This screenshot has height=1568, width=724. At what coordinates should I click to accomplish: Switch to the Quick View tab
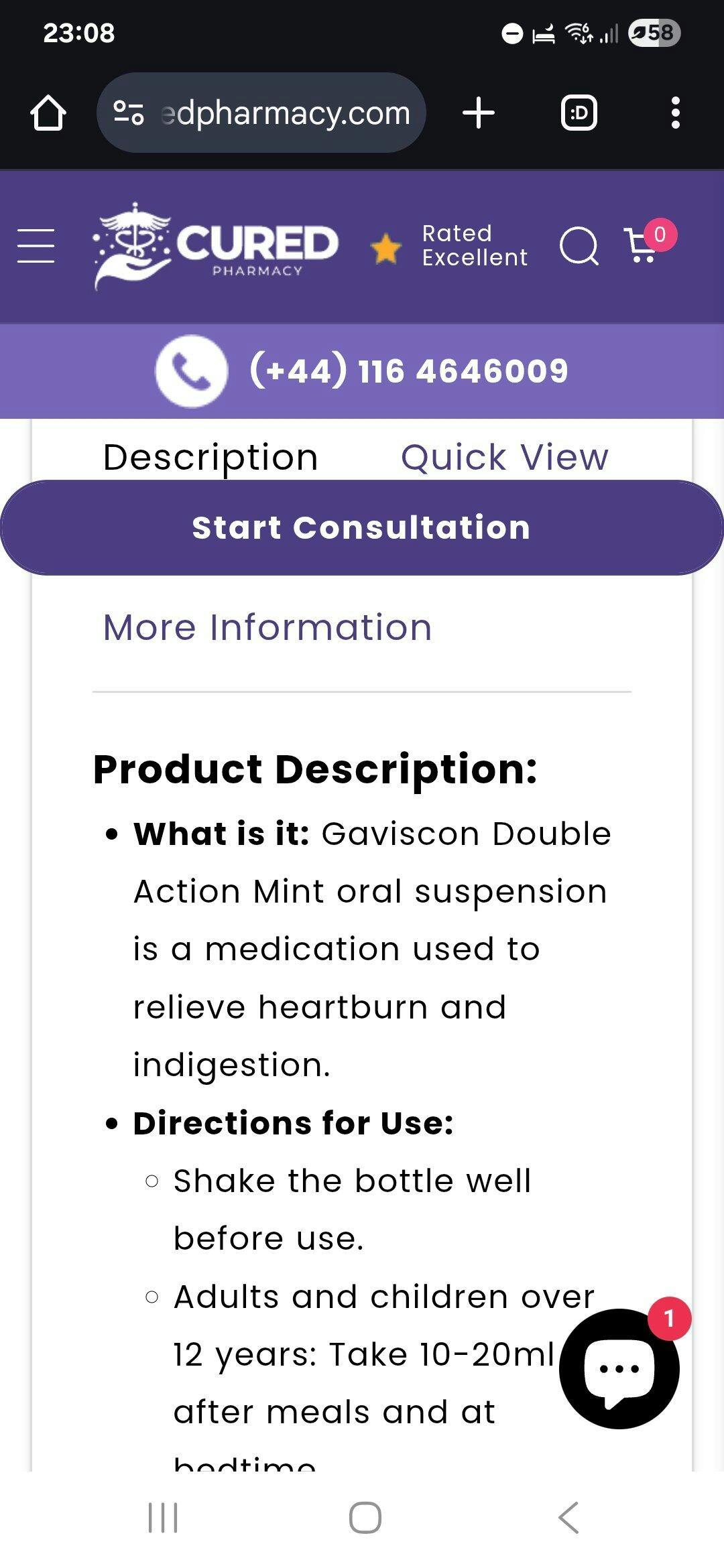point(505,458)
